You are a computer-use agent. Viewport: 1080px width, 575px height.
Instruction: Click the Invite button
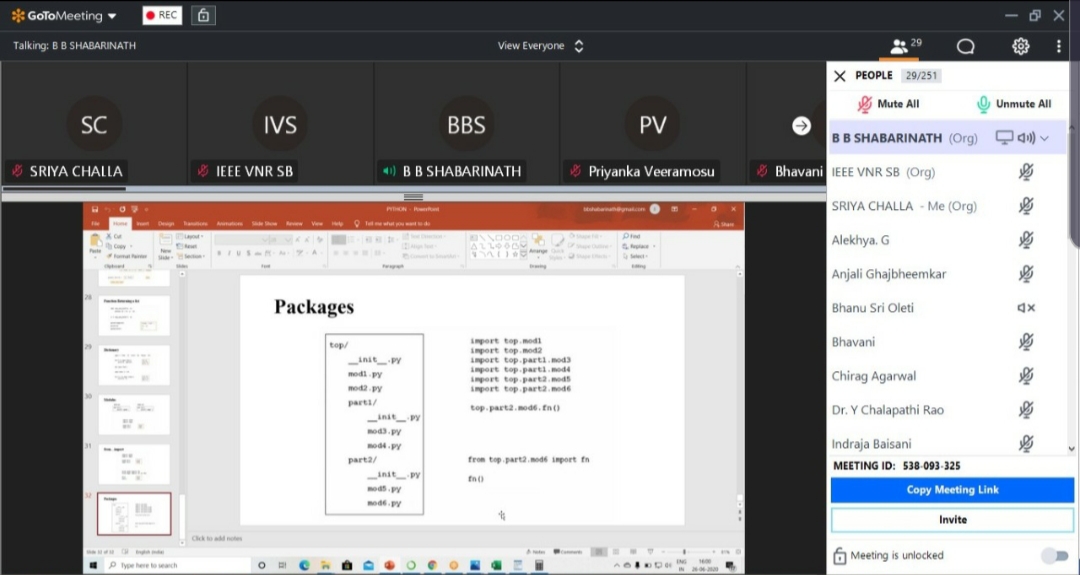tap(952, 520)
